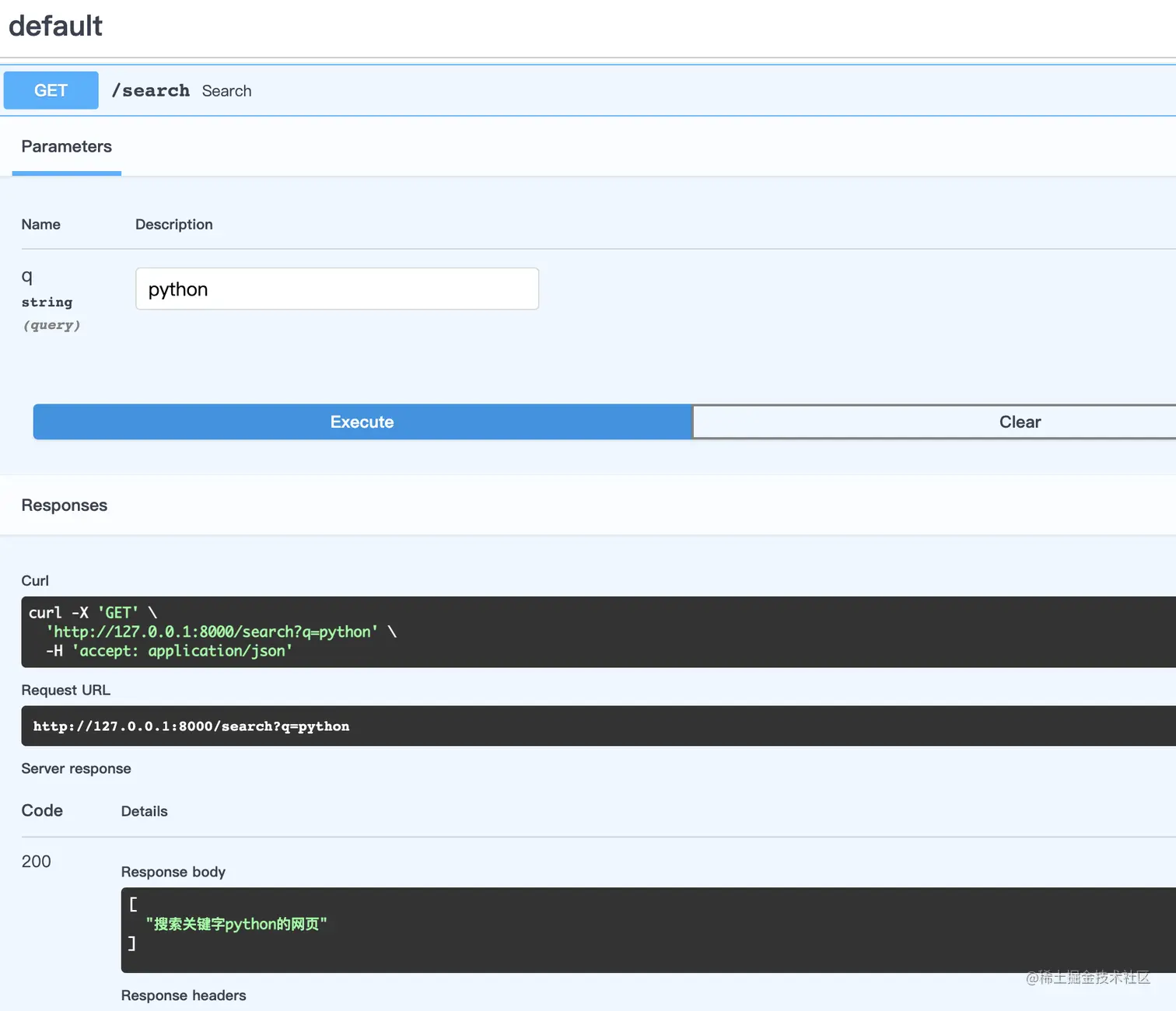Collapse the GET /search operation header
Viewport: 1176px width, 1011px height.
pyautogui.click(x=588, y=90)
